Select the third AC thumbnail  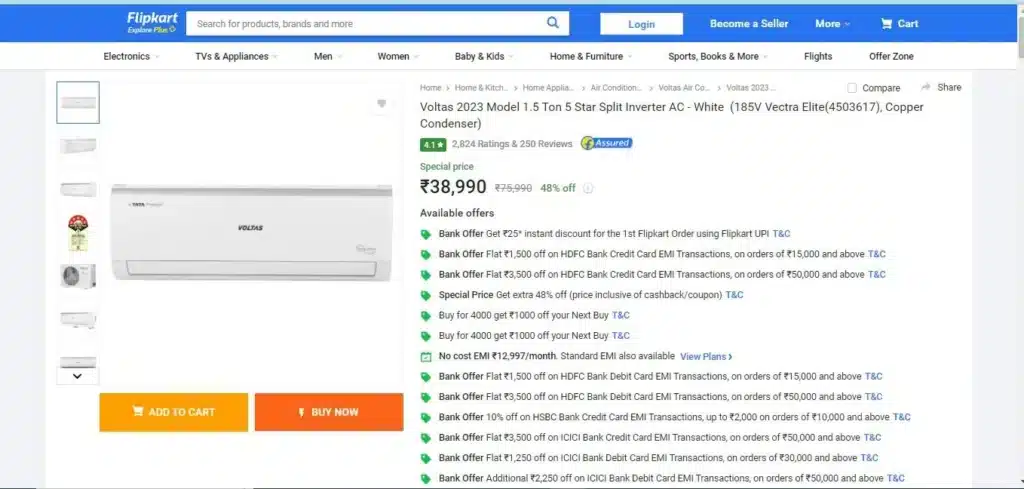click(78, 189)
